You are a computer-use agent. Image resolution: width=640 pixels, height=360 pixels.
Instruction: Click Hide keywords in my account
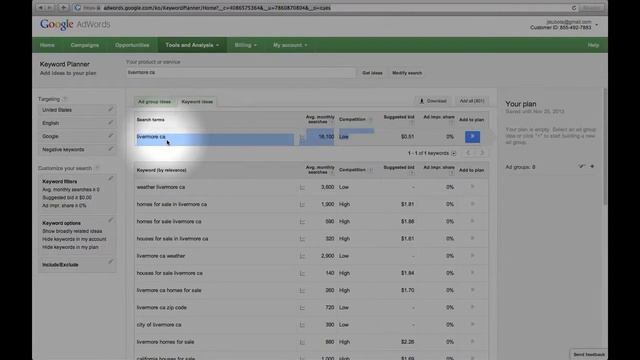(74, 239)
